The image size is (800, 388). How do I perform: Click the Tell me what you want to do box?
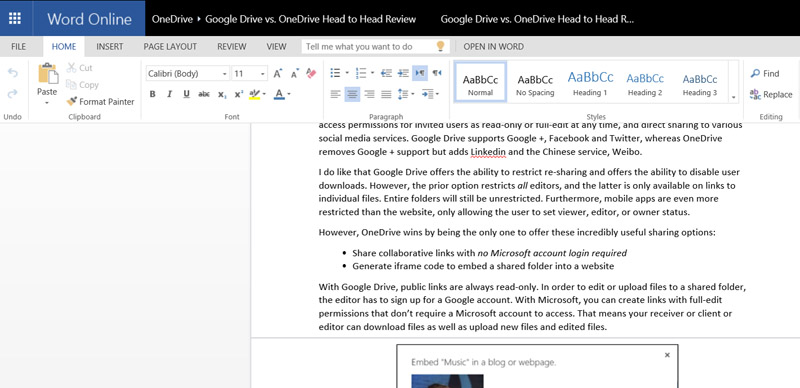pos(376,46)
